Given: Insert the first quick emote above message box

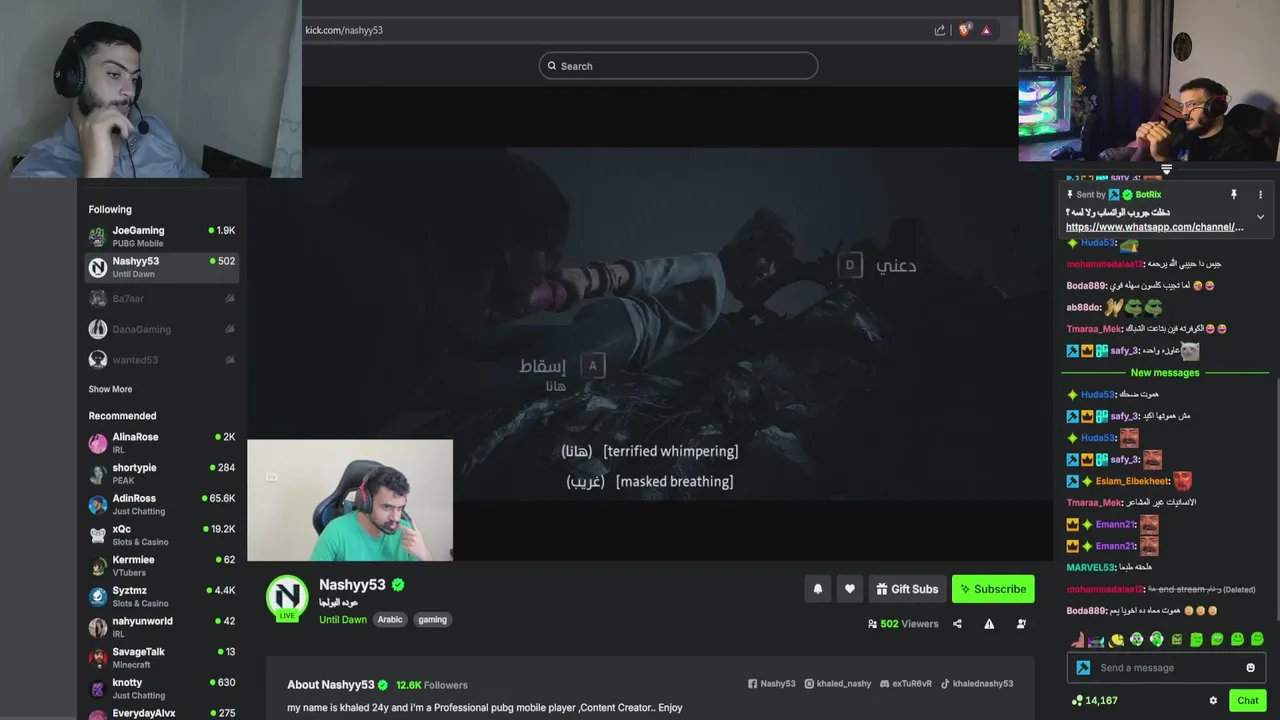Looking at the screenshot, I should (1077, 640).
